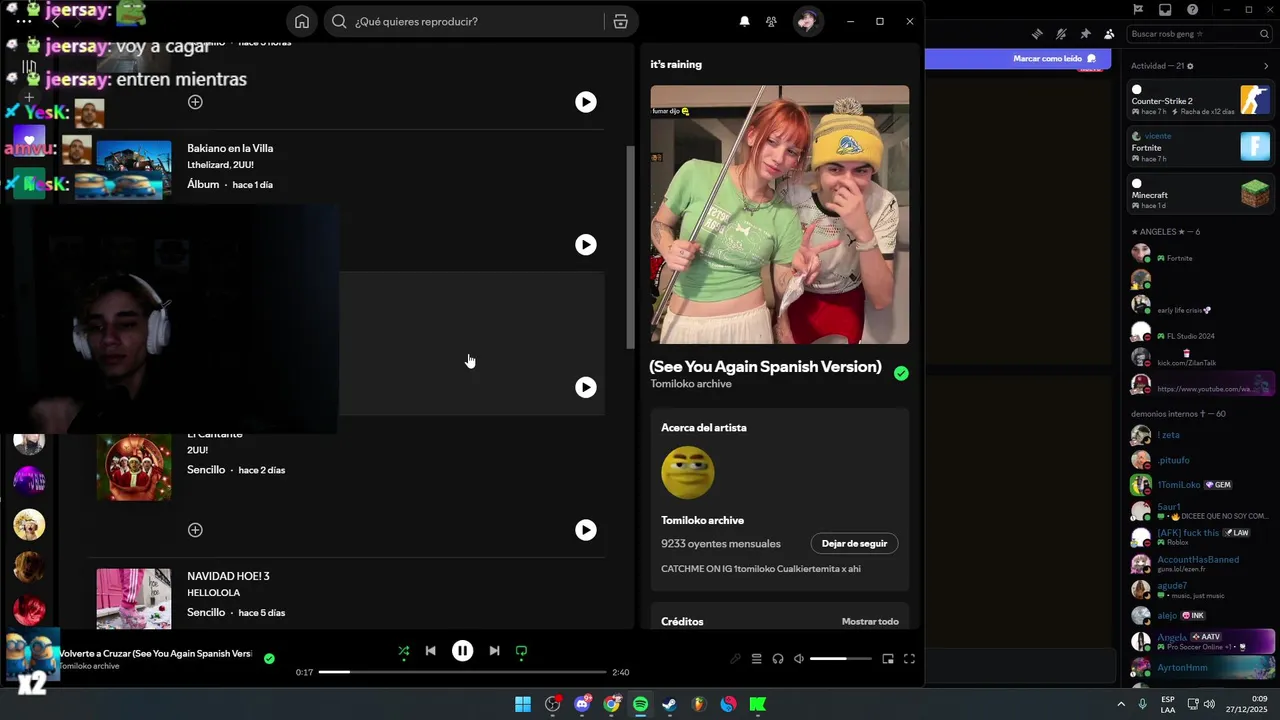Click the Dejar de seguir button
This screenshot has height=720, width=1280.
pyautogui.click(x=854, y=543)
